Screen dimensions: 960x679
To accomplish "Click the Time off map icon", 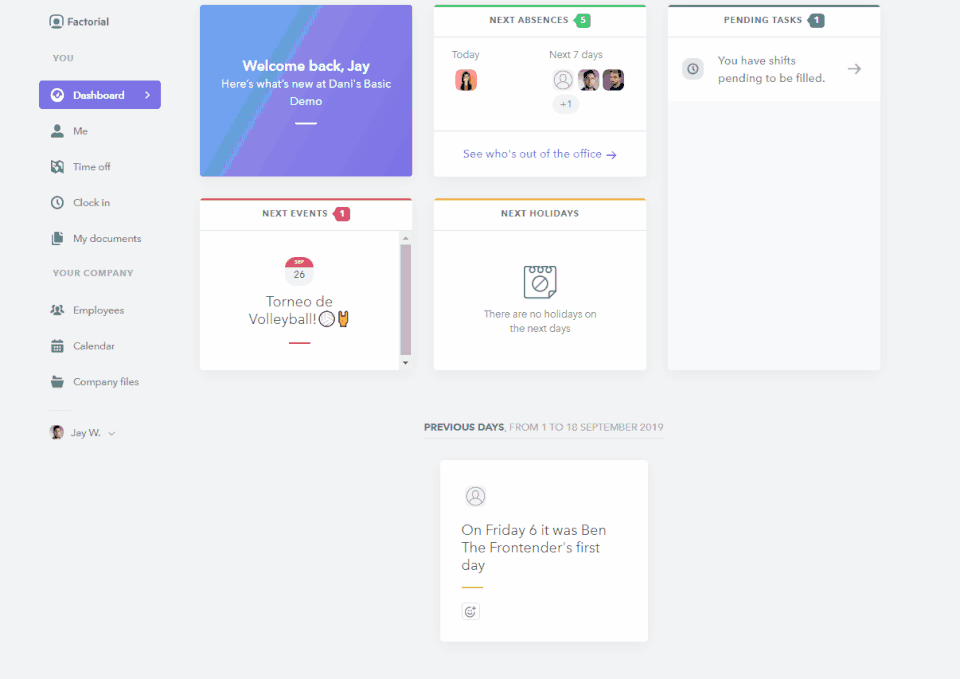I will (x=57, y=167).
